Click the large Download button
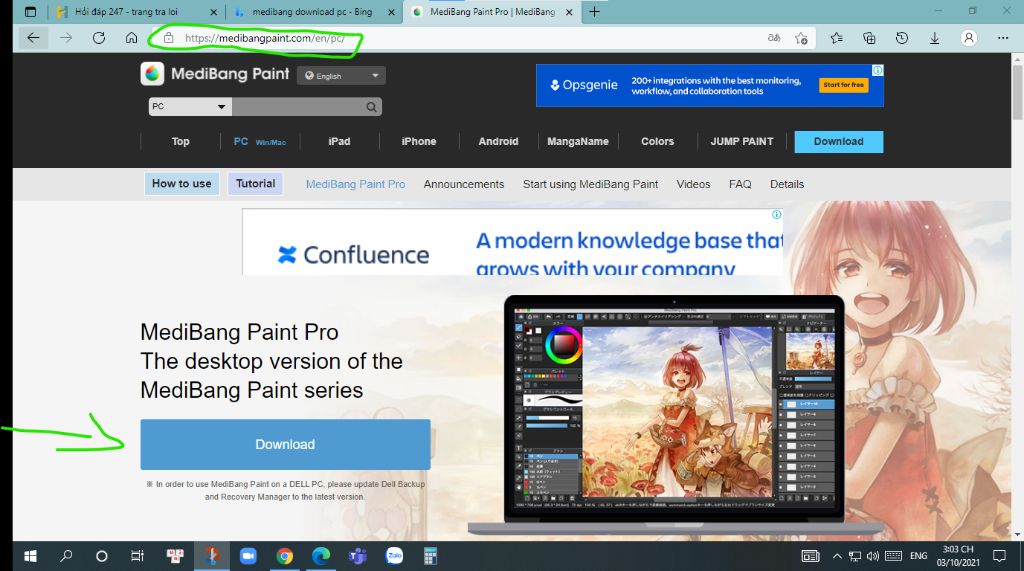 (x=285, y=444)
